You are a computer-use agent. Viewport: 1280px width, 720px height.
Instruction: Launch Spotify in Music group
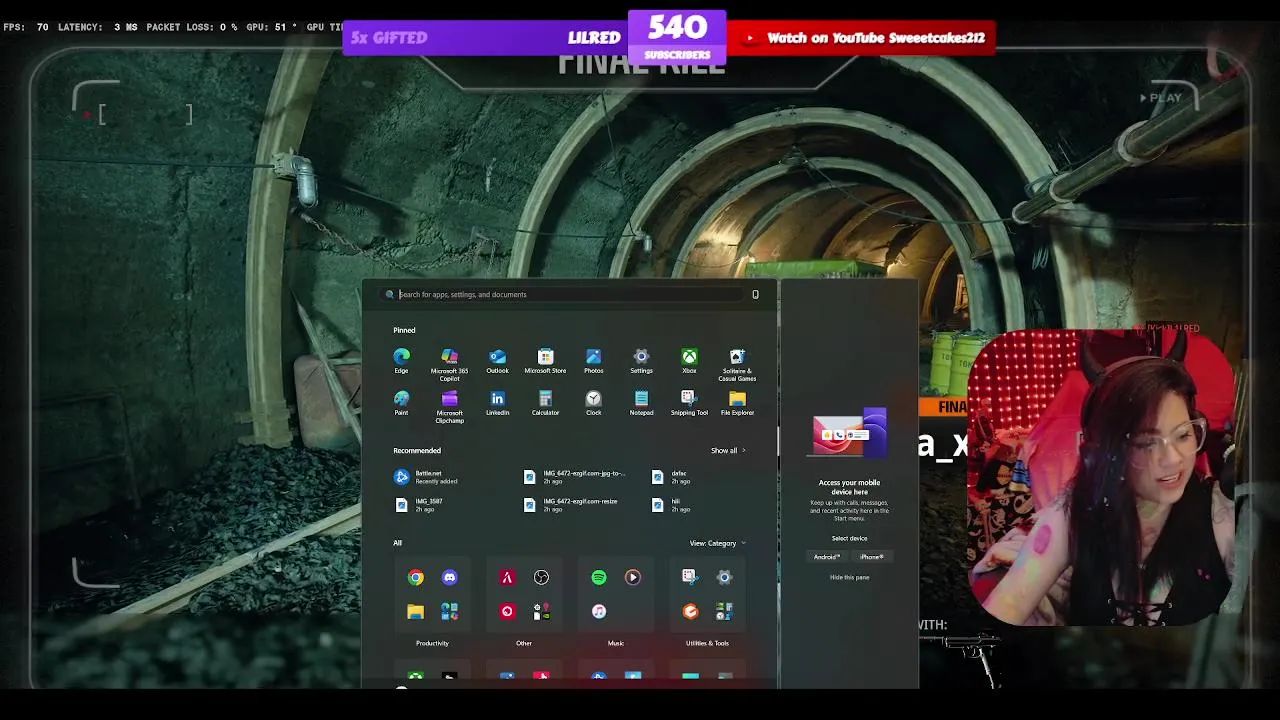pyautogui.click(x=598, y=577)
